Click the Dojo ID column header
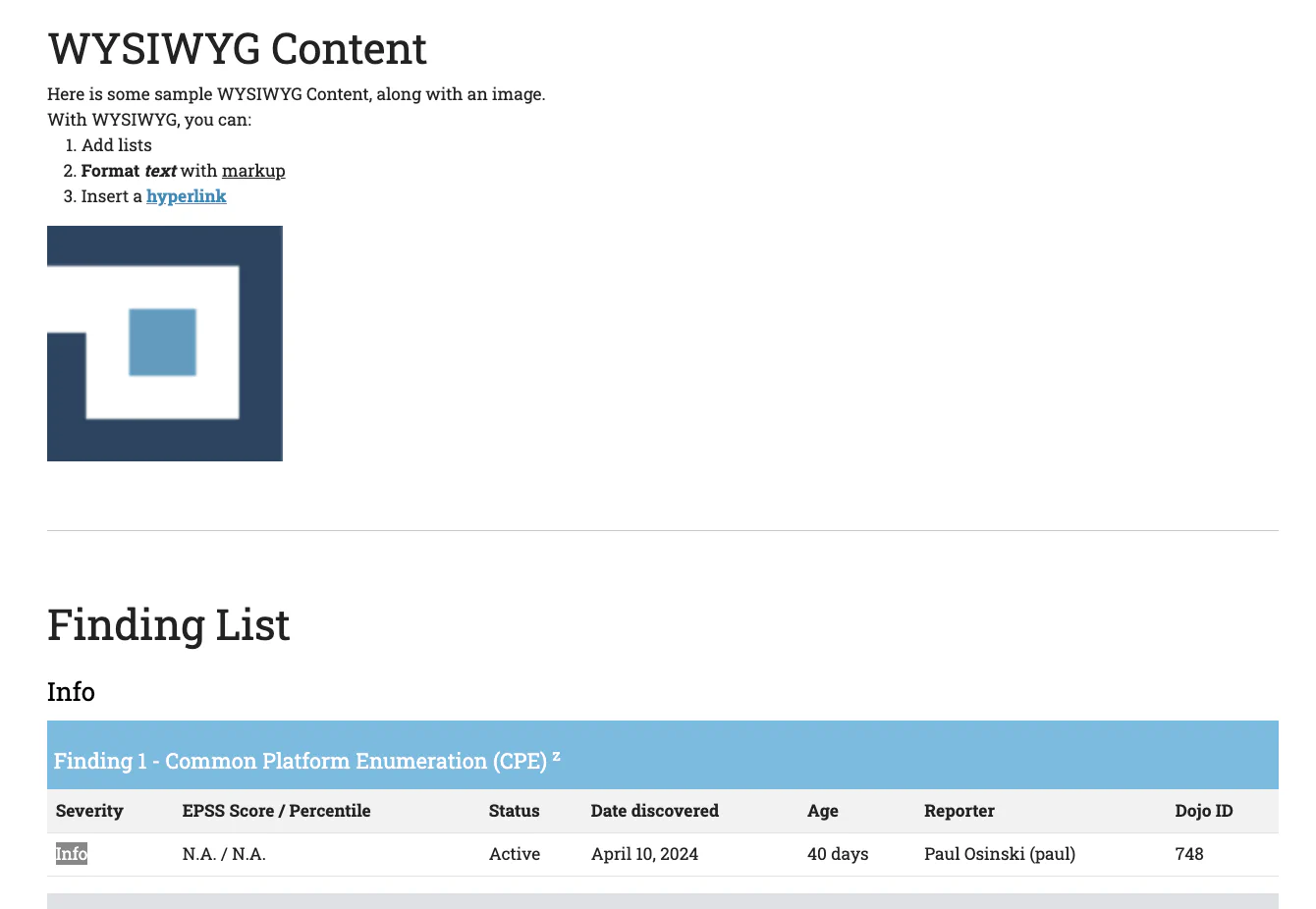Image resolution: width=1316 pixels, height=909 pixels. (1203, 811)
